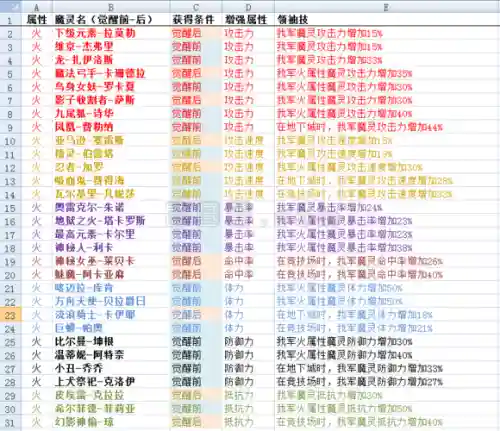Screen dimensions: 500x431
Task: Select cell 维京-杰弗里
Action: [x=111, y=47]
